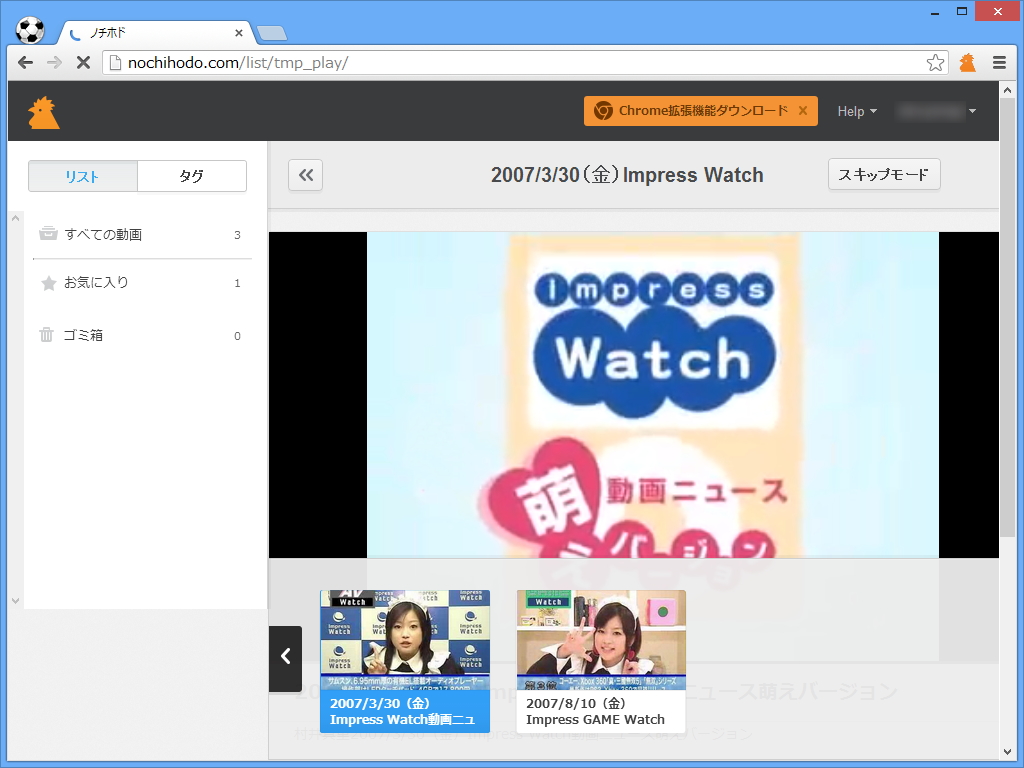This screenshot has width=1024, height=768.
Task: Click the stop loading icon
Action: click(x=83, y=62)
